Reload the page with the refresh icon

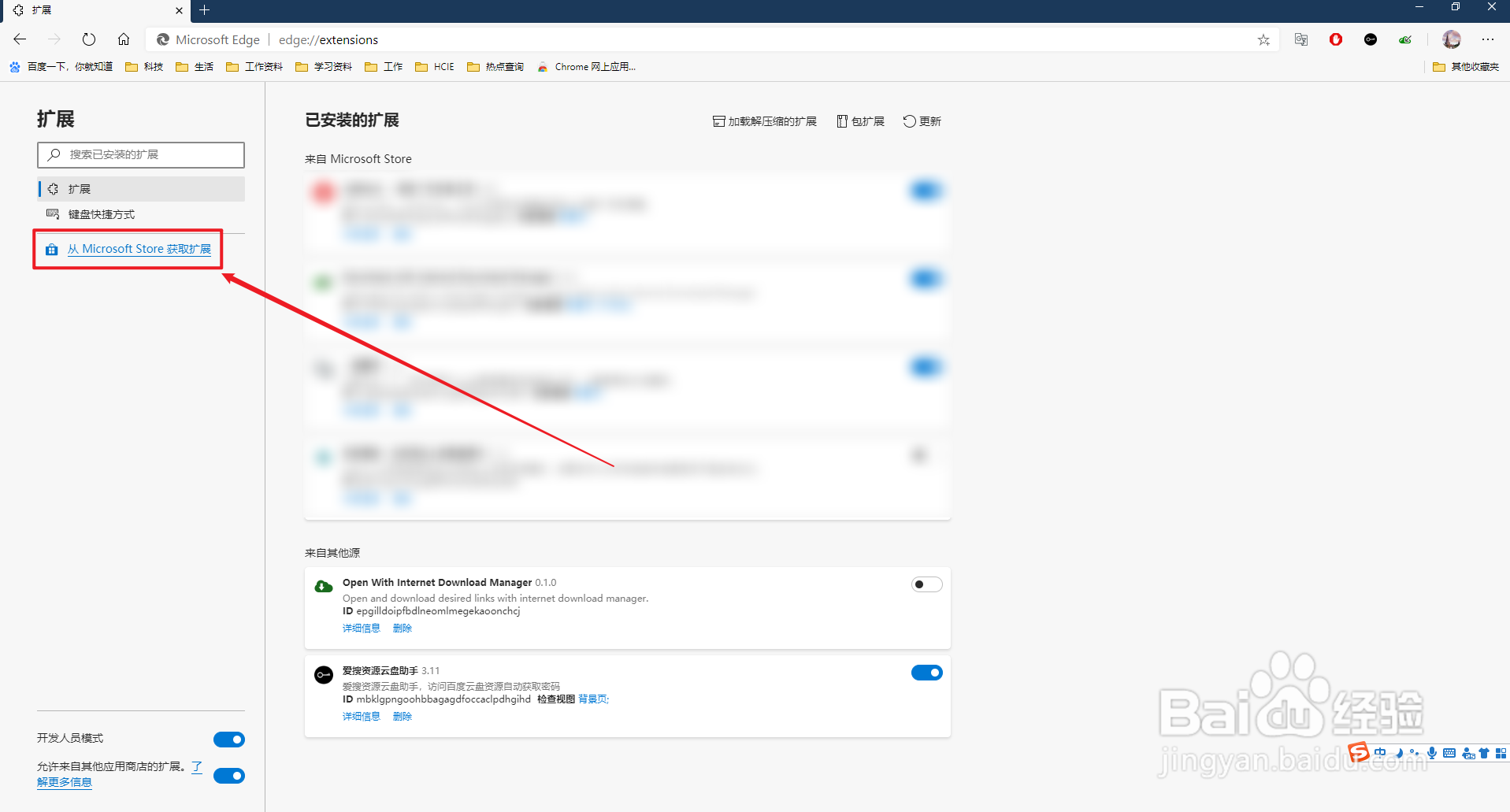click(89, 39)
